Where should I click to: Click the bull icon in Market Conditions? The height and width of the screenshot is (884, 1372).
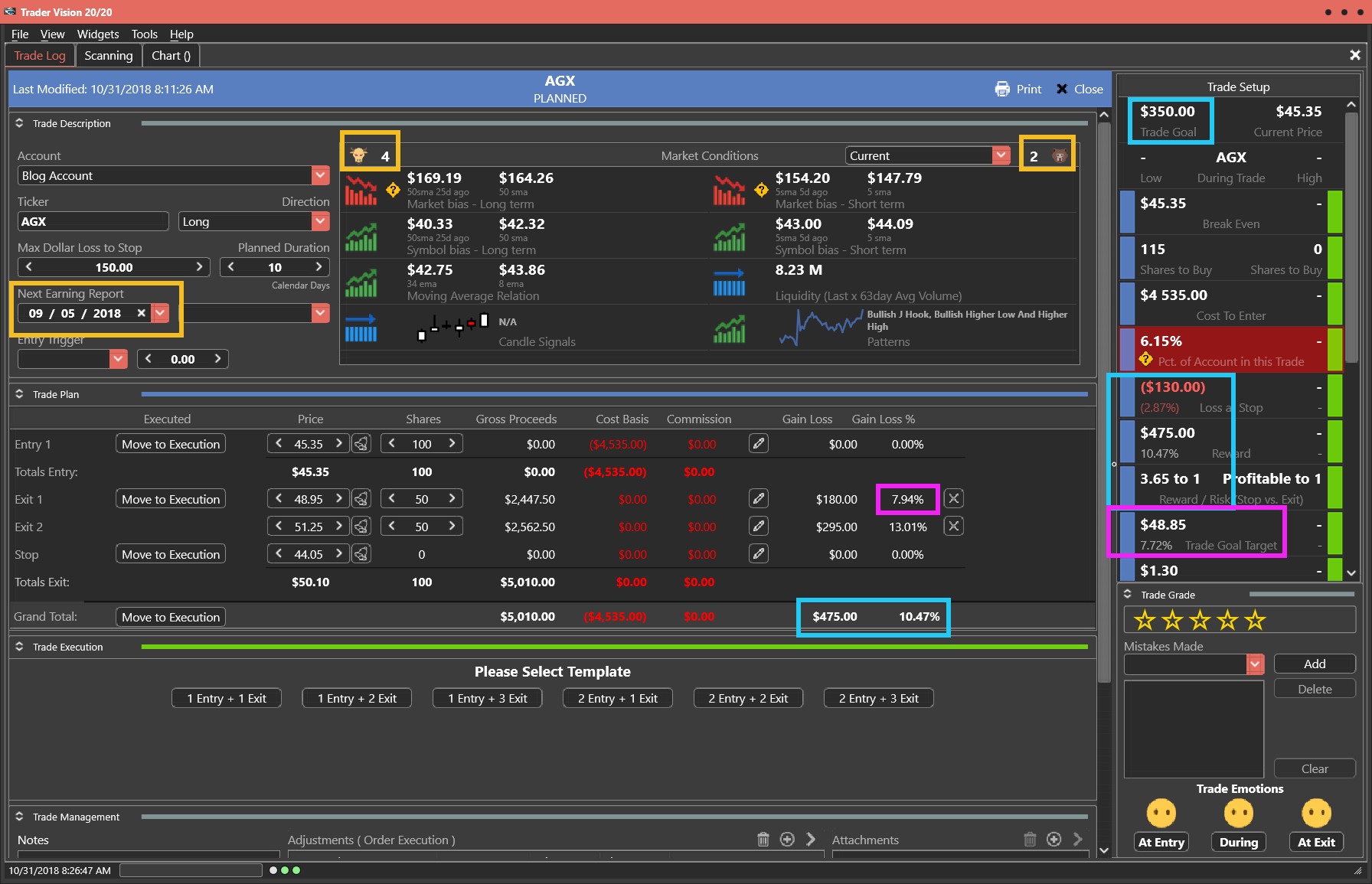(x=358, y=155)
